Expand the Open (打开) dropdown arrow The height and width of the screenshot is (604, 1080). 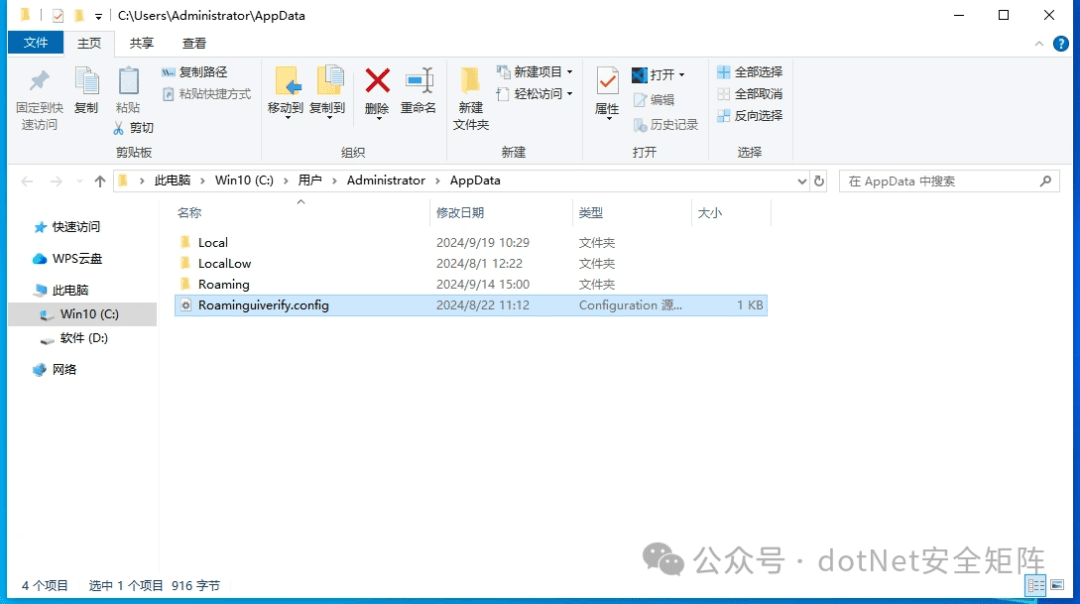(682, 74)
